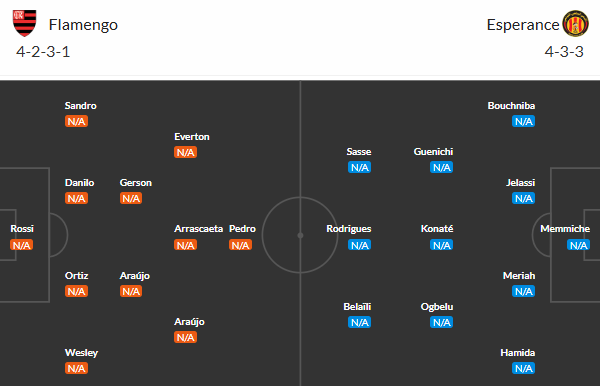
Task: Open the Flamengo team name link
Action: pos(83,25)
